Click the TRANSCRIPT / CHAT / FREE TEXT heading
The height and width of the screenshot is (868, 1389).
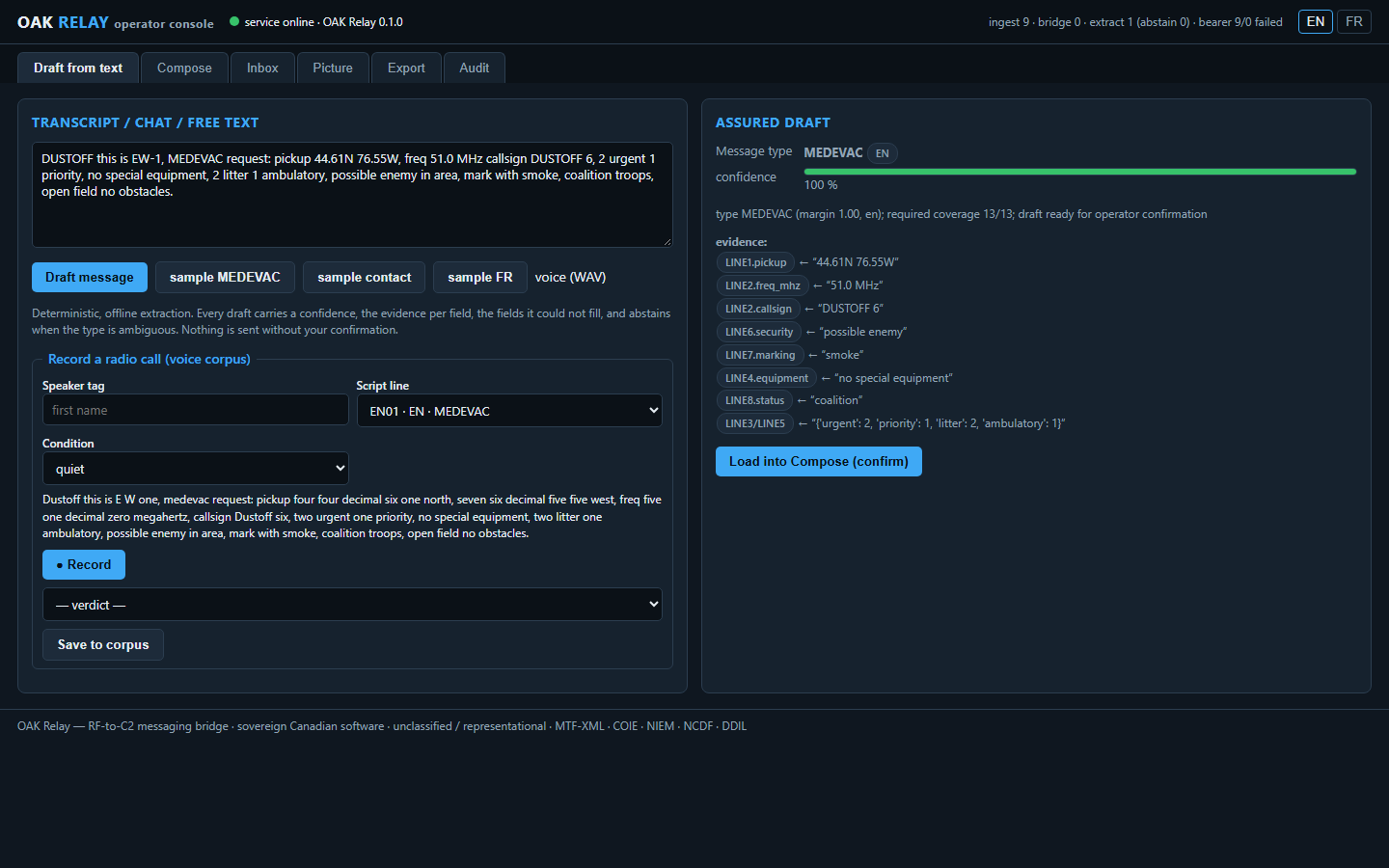coord(146,122)
